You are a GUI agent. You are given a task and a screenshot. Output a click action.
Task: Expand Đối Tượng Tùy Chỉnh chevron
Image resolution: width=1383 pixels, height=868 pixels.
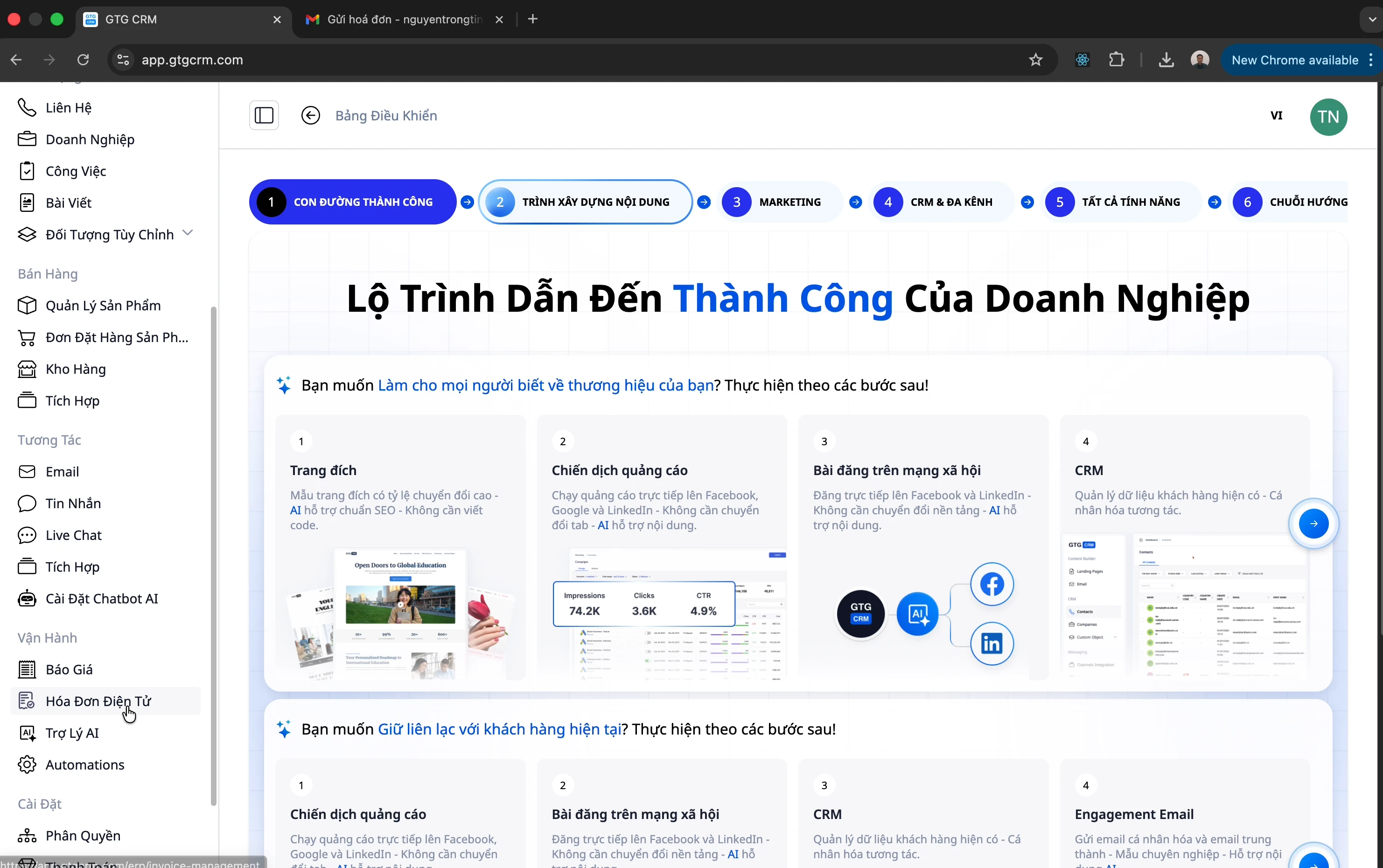click(187, 233)
